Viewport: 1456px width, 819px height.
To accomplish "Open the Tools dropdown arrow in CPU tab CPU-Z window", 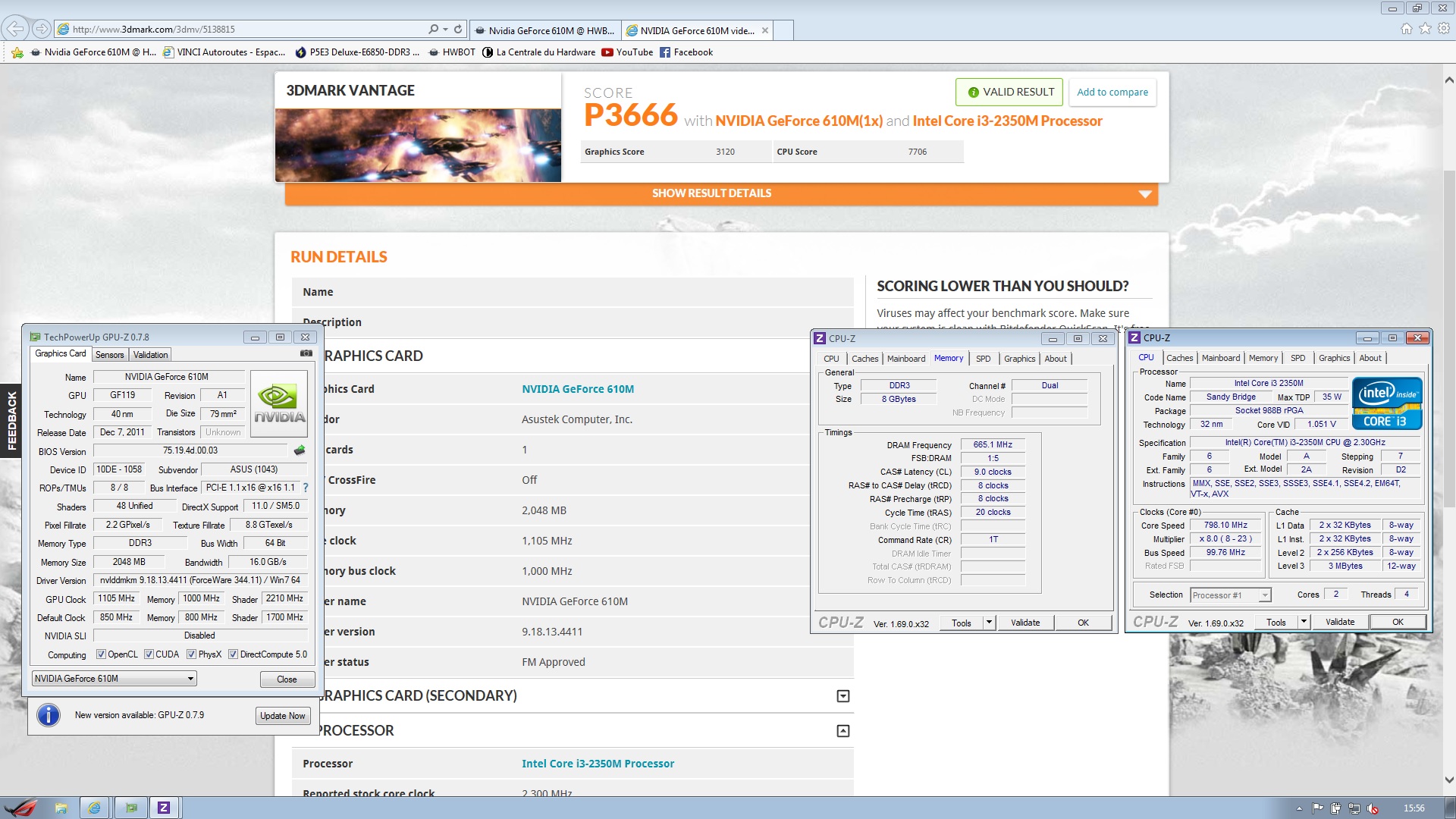I will tap(1303, 622).
